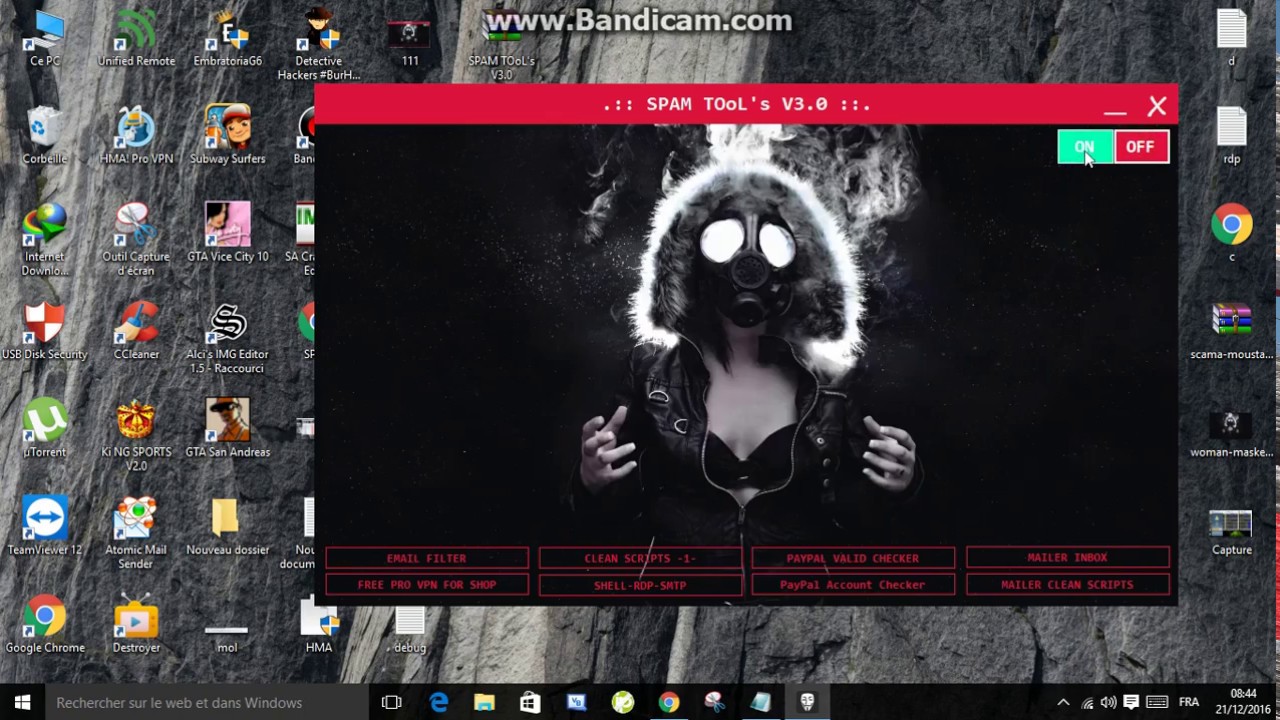
Task: Open the touch keyboard tray icon
Action: click(x=1156, y=702)
